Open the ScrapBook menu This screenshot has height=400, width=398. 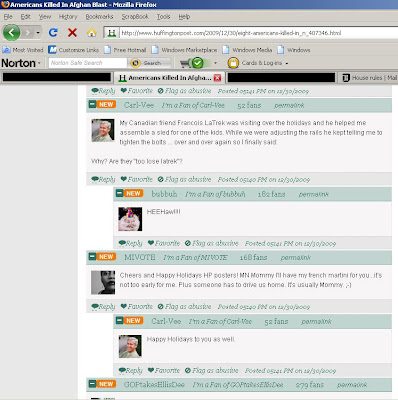[x=135, y=17]
